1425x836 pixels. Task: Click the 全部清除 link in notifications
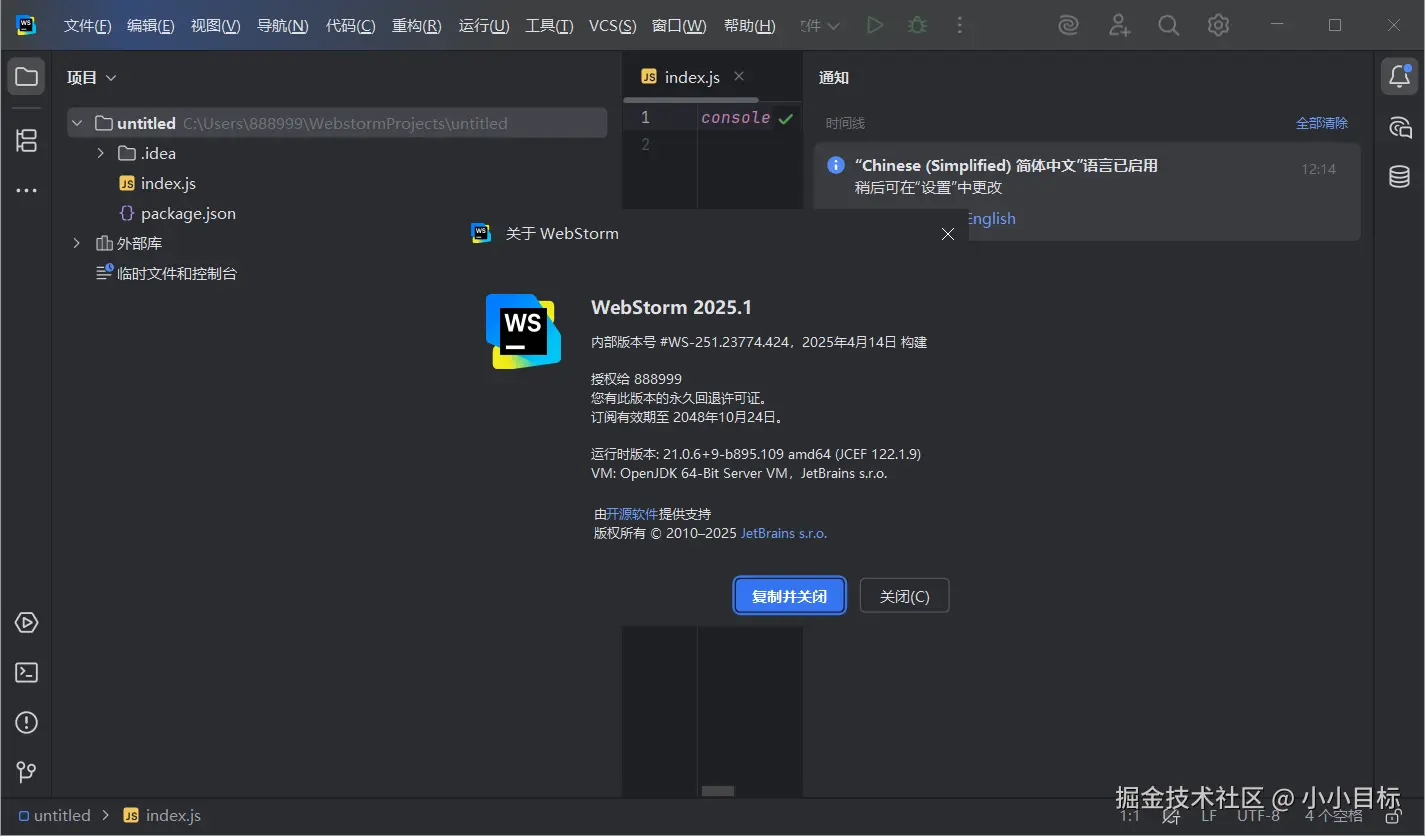[x=1322, y=123]
